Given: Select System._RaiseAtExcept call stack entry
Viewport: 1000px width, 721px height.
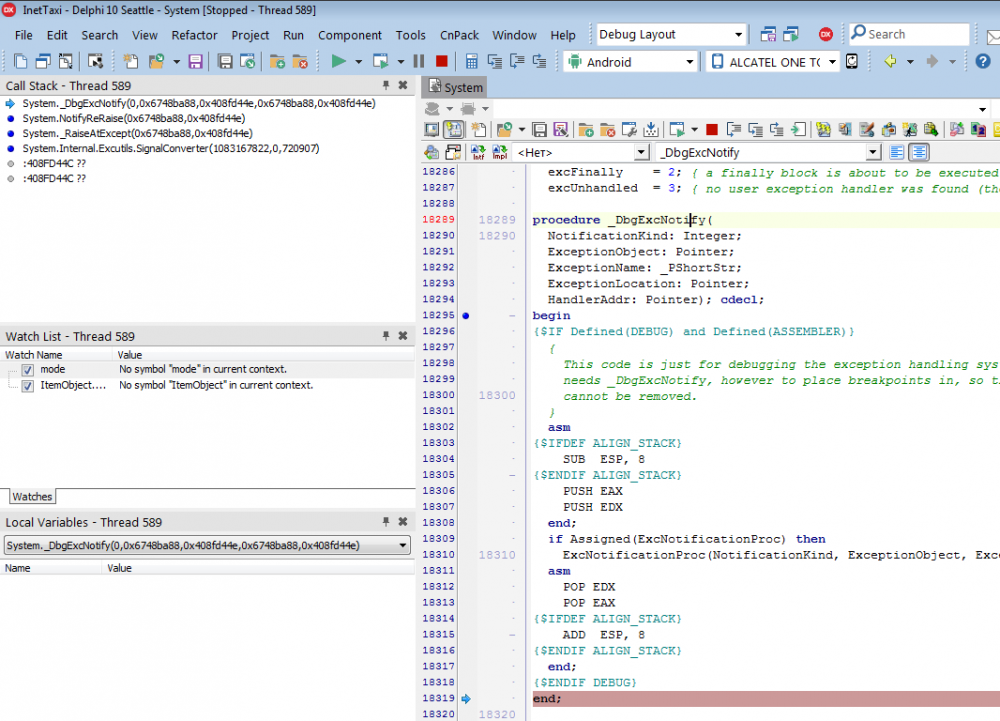Looking at the screenshot, I should tap(138, 133).
